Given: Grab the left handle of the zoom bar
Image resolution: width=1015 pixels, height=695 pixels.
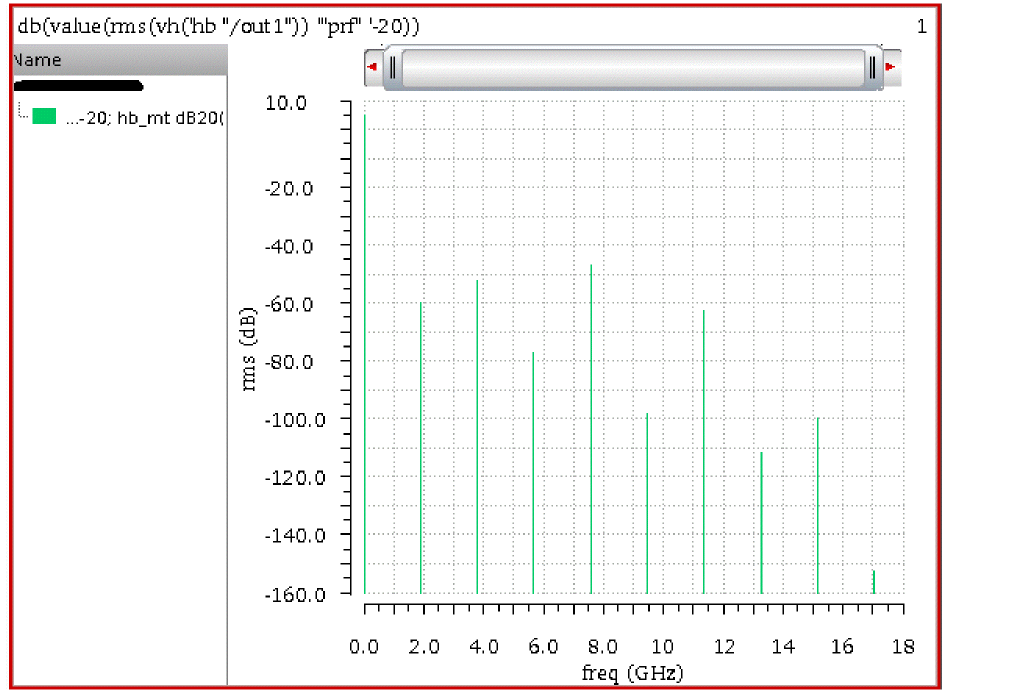Looking at the screenshot, I should coord(392,67).
